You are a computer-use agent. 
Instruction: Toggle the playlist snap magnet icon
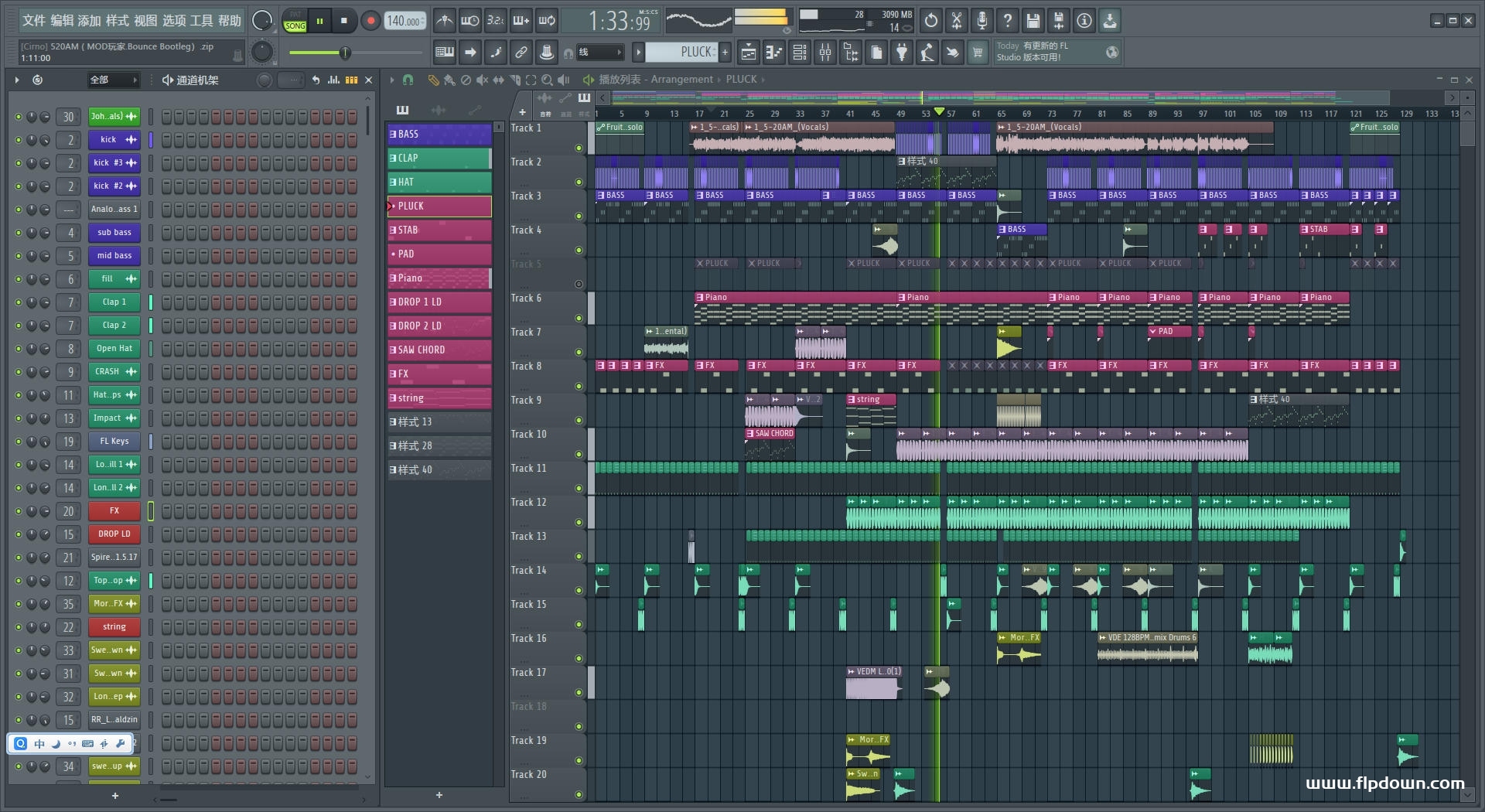[408, 80]
